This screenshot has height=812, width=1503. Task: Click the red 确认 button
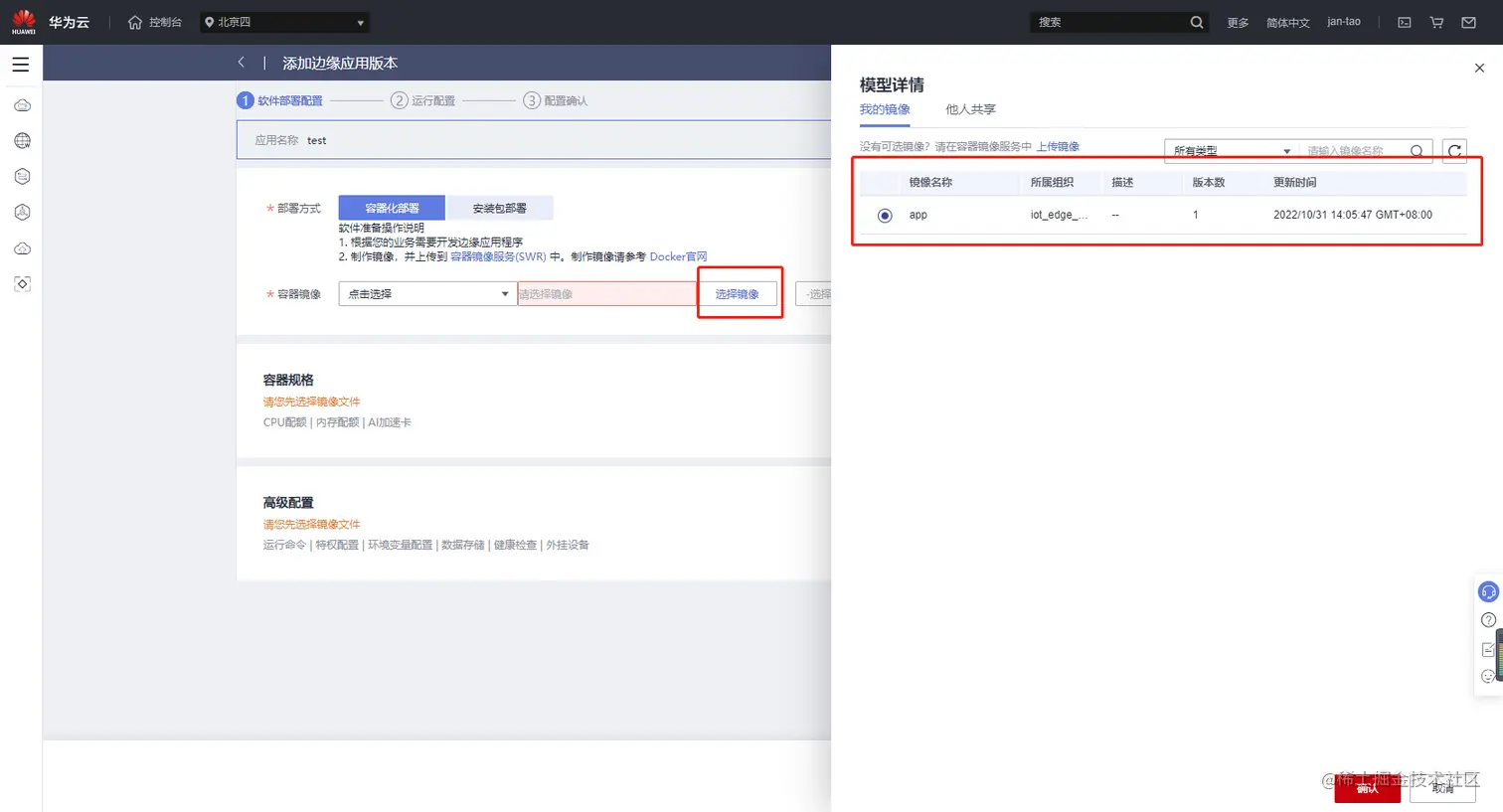pyautogui.click(x=1368, y=788)
